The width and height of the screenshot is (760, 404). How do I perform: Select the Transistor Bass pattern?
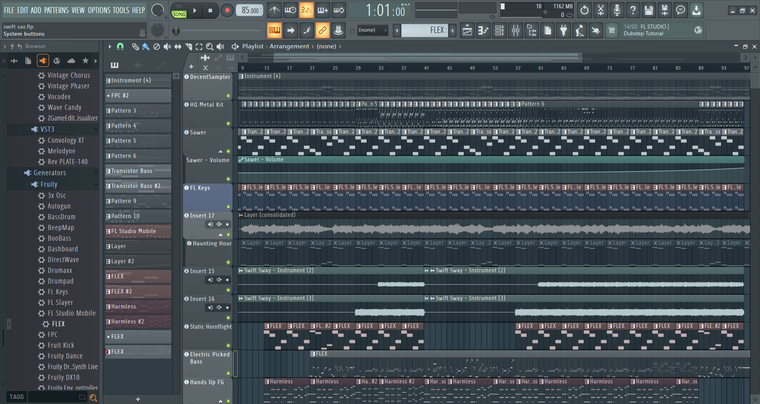[138, 171]
